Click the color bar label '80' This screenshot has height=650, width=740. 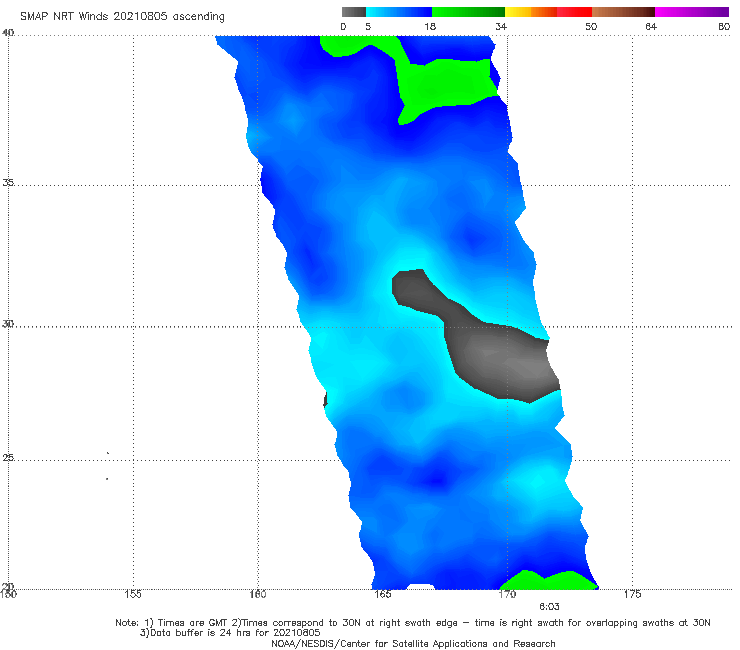point(724,27)
